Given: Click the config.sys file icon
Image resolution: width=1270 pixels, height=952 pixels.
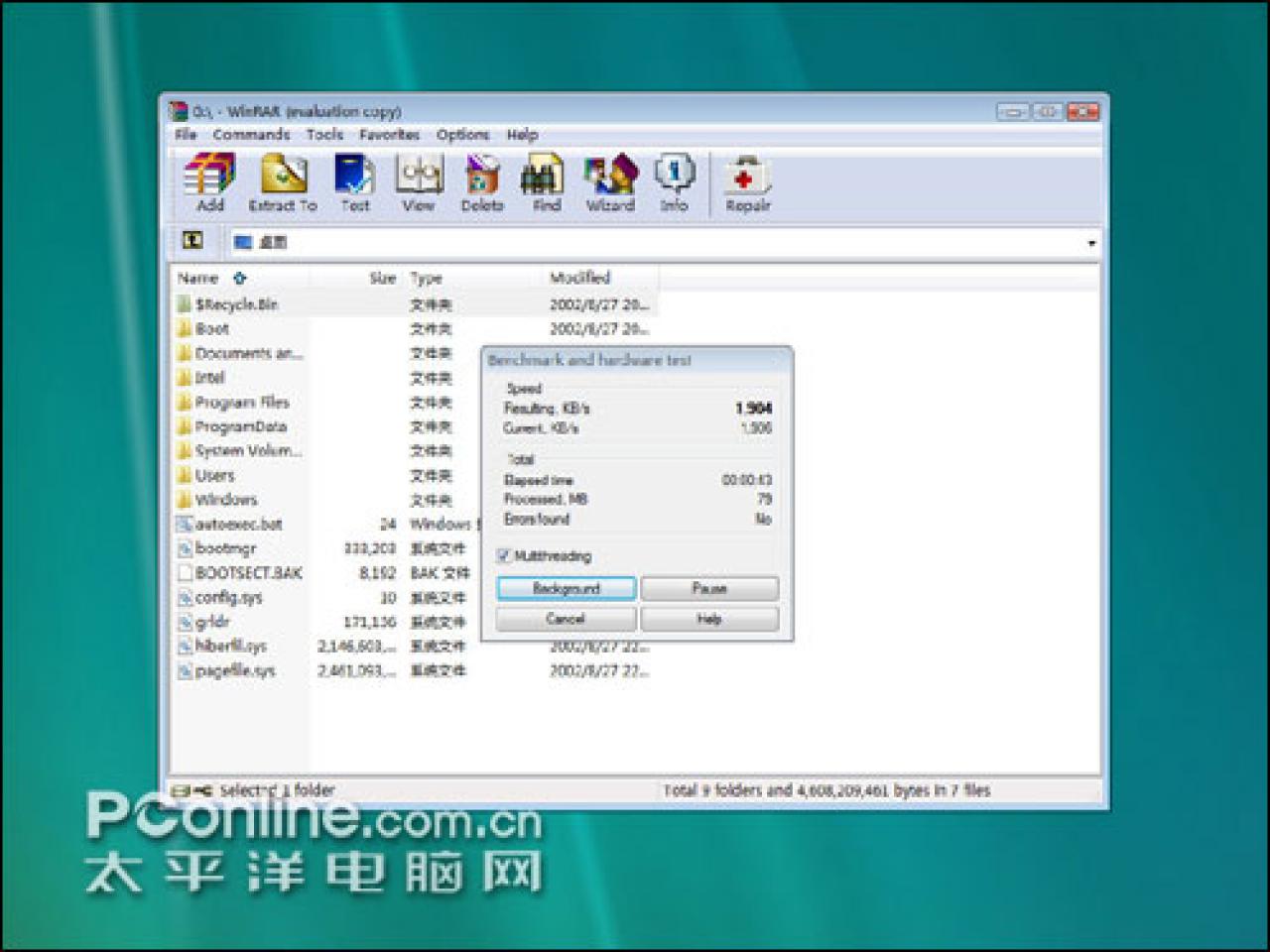Looking at the screenshot, I should click(185, 597).
